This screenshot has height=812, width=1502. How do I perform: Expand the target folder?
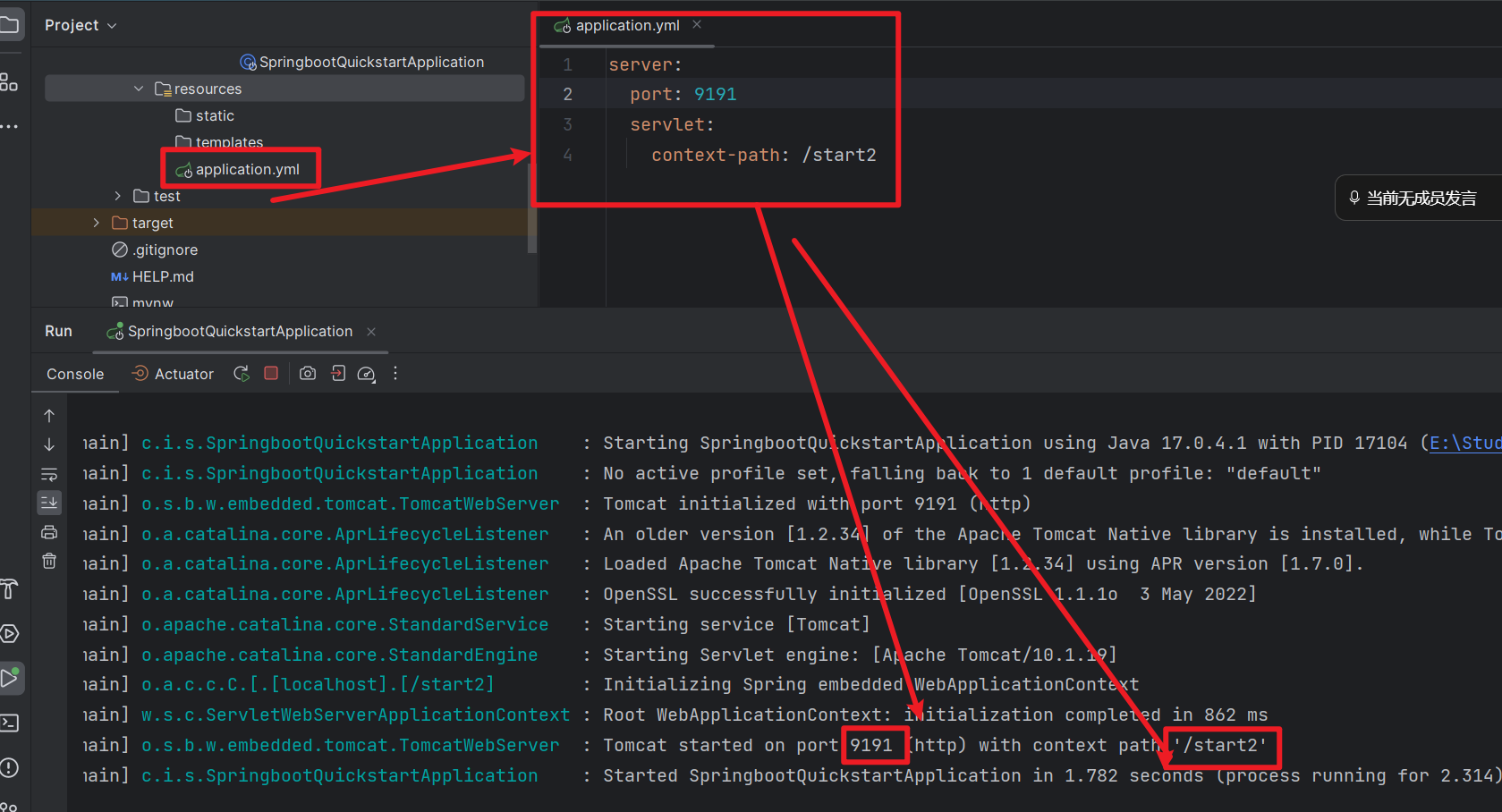pos(96,223)
